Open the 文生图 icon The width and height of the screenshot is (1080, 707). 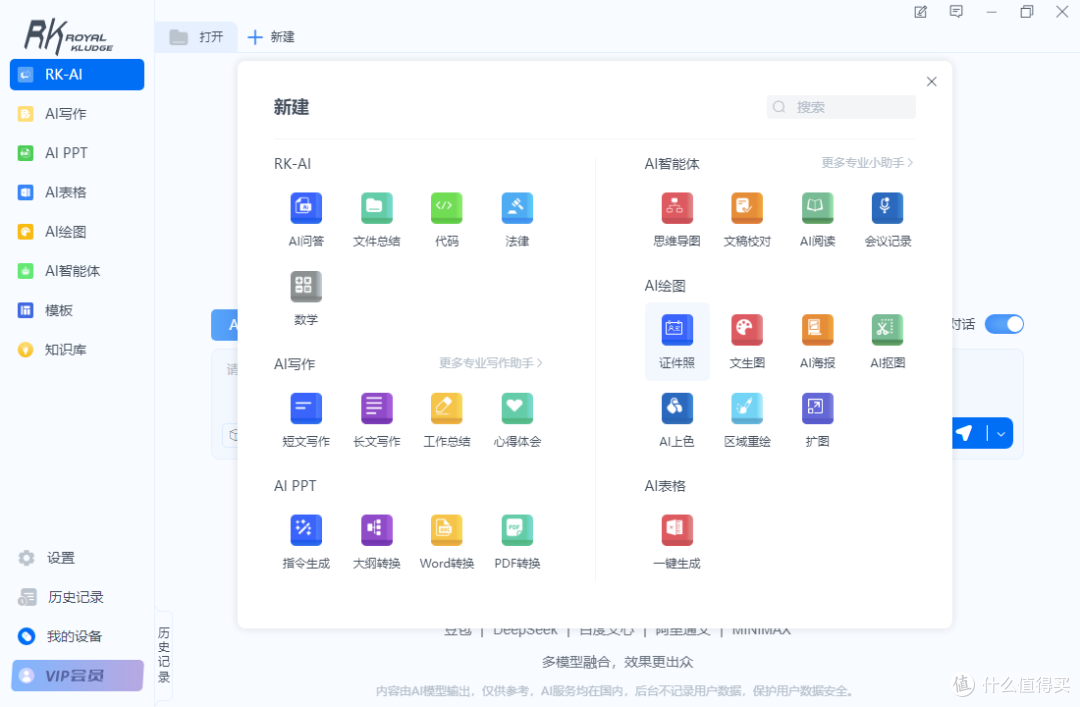747,330
